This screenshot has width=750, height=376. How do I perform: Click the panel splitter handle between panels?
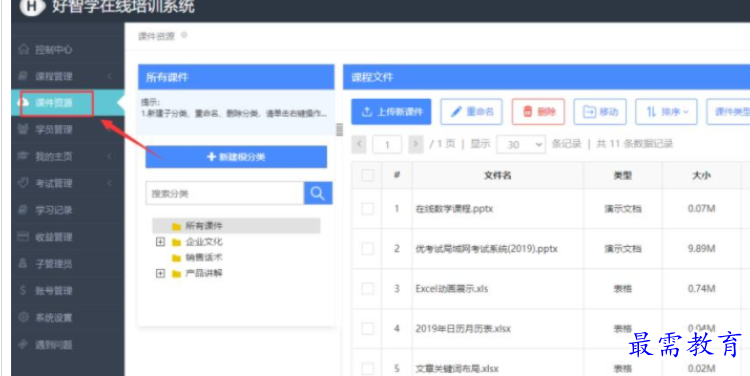point(339,130)
